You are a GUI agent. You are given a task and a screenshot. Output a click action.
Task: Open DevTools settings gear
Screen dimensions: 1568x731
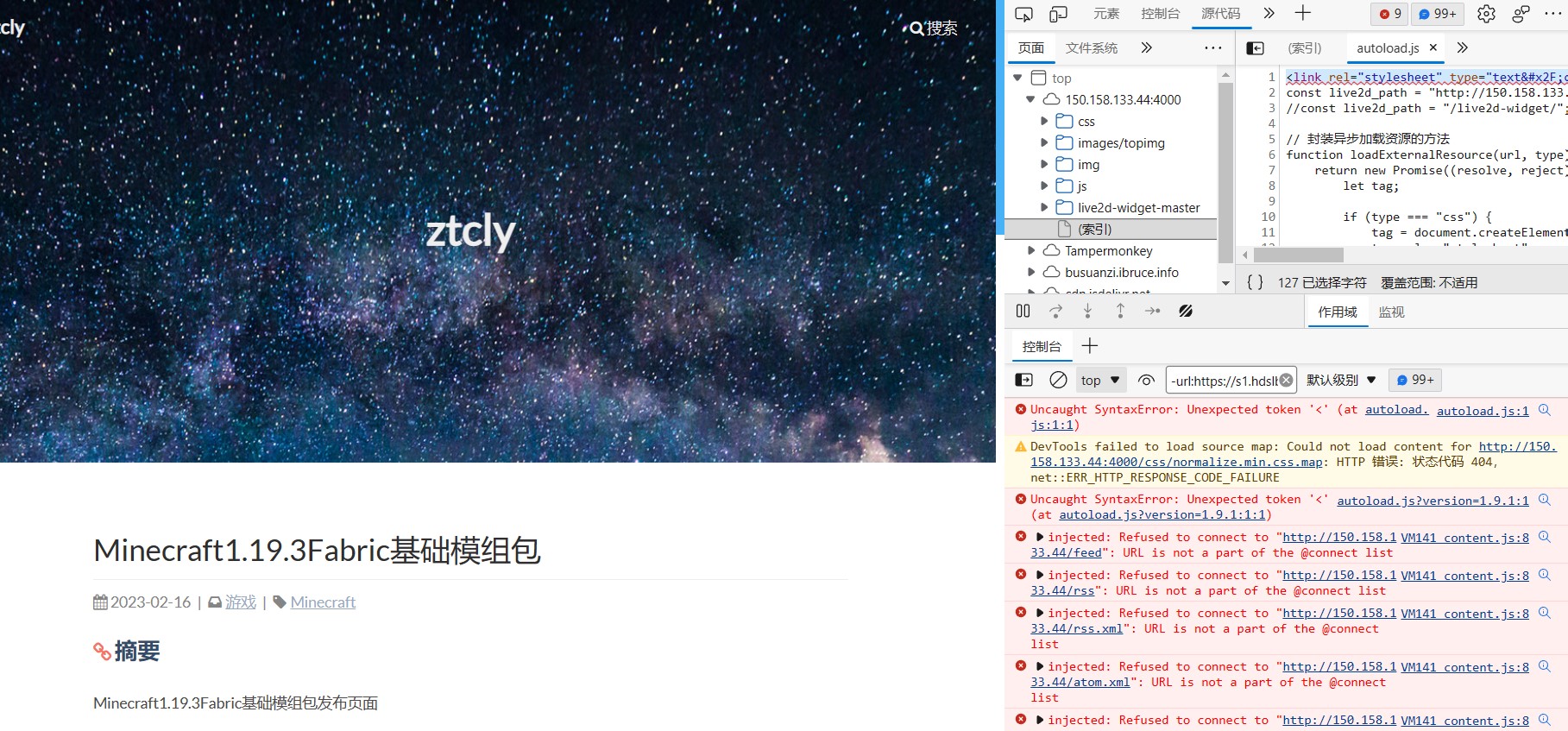click(x=1486, y=14)
